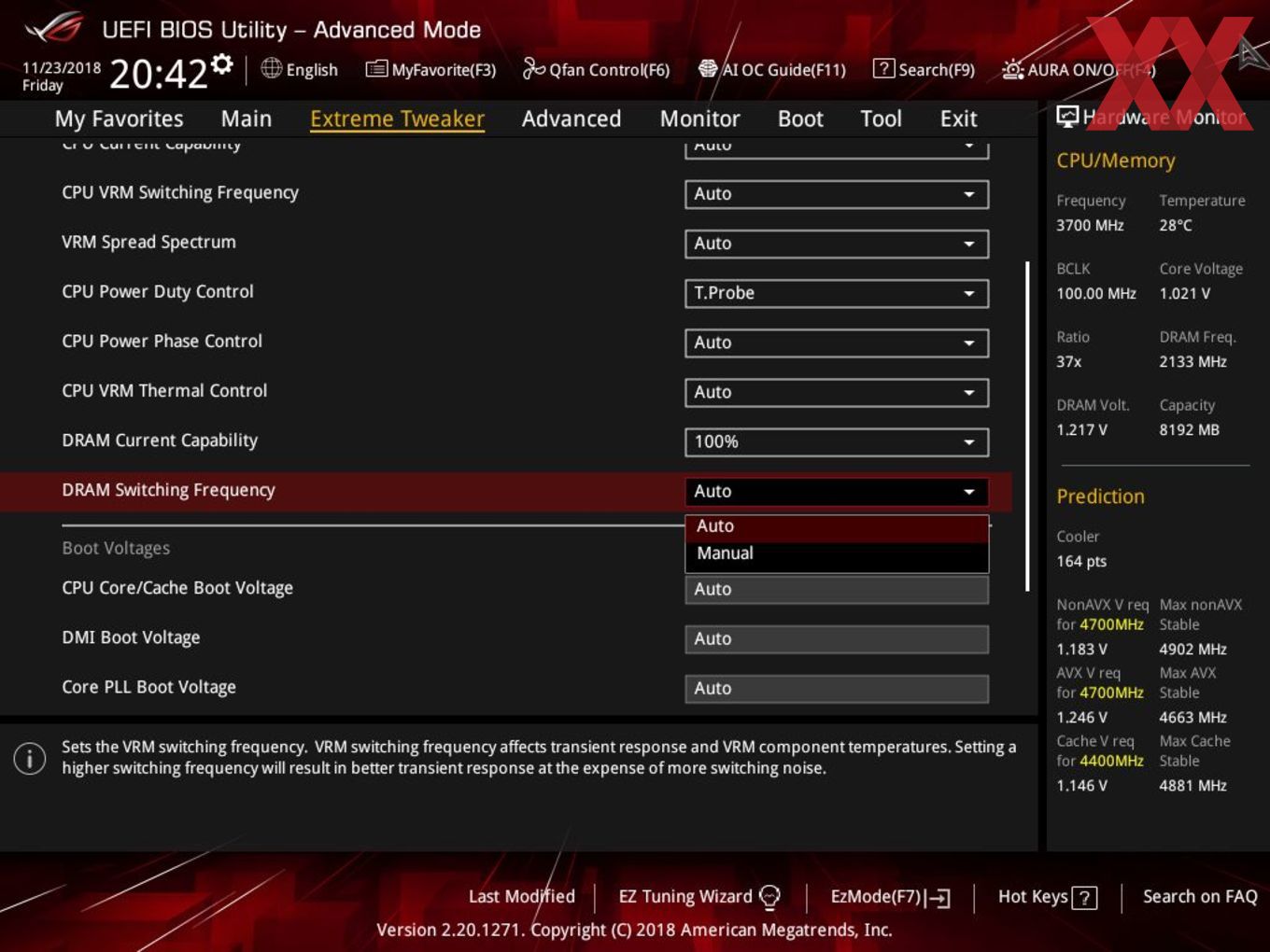Image resolution: width=1270 pixels, height=952 pixels.
Task: Collapse DRAM Switching Frequency dropdown
Action: pos(837,491)
